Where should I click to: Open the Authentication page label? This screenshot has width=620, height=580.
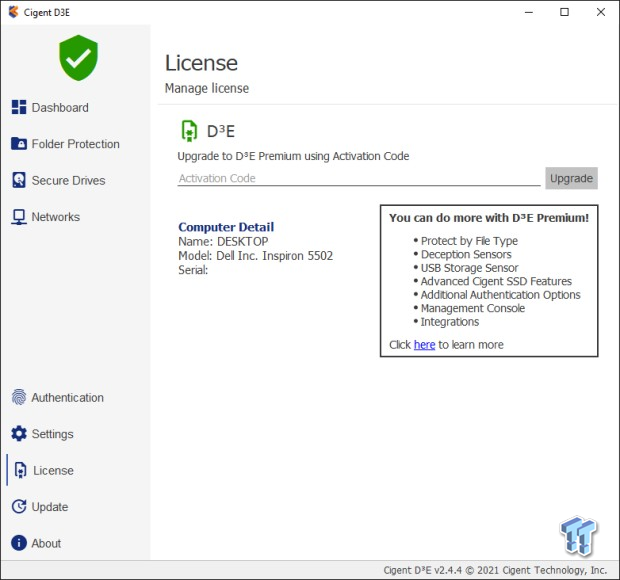click(68, 398)
